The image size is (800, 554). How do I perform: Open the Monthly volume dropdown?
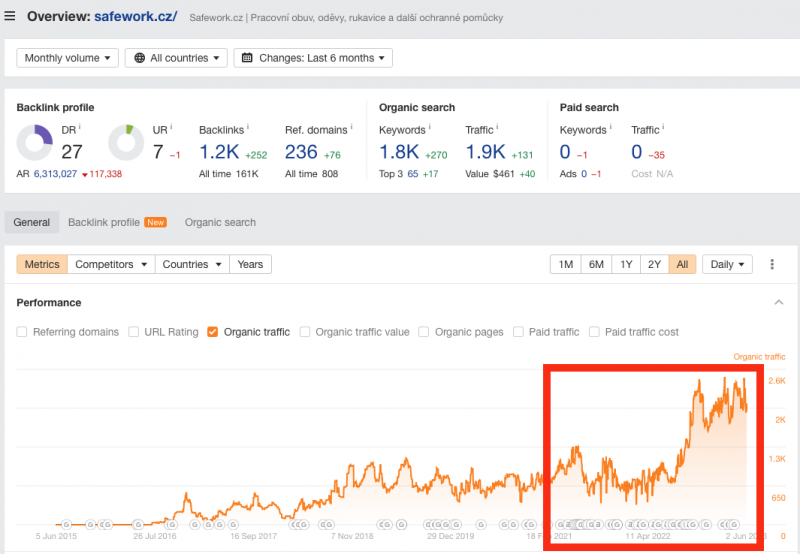point(67,58)
